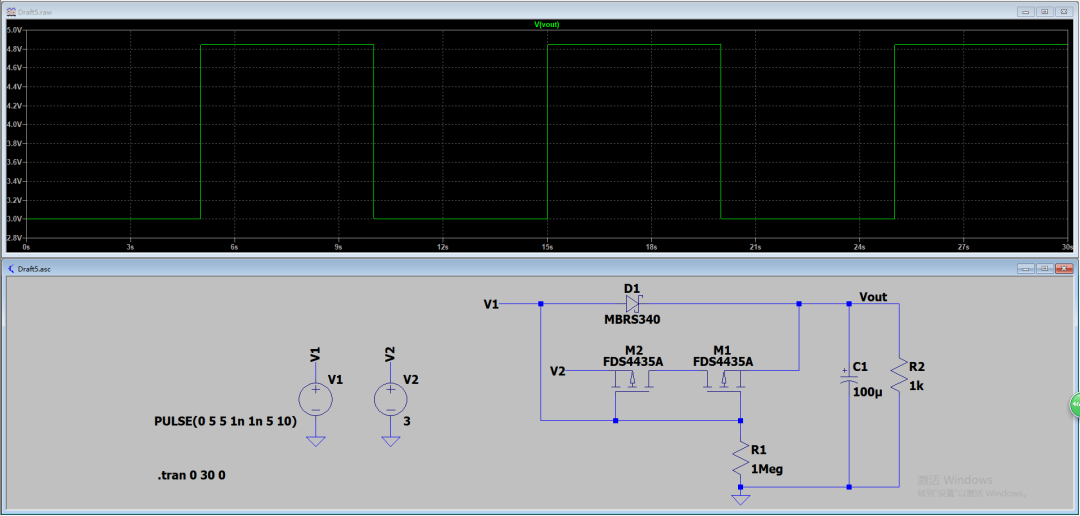Select the M1 MOSFET symbol
This screenshot has width=1080, height=516.
pos(723,381)
